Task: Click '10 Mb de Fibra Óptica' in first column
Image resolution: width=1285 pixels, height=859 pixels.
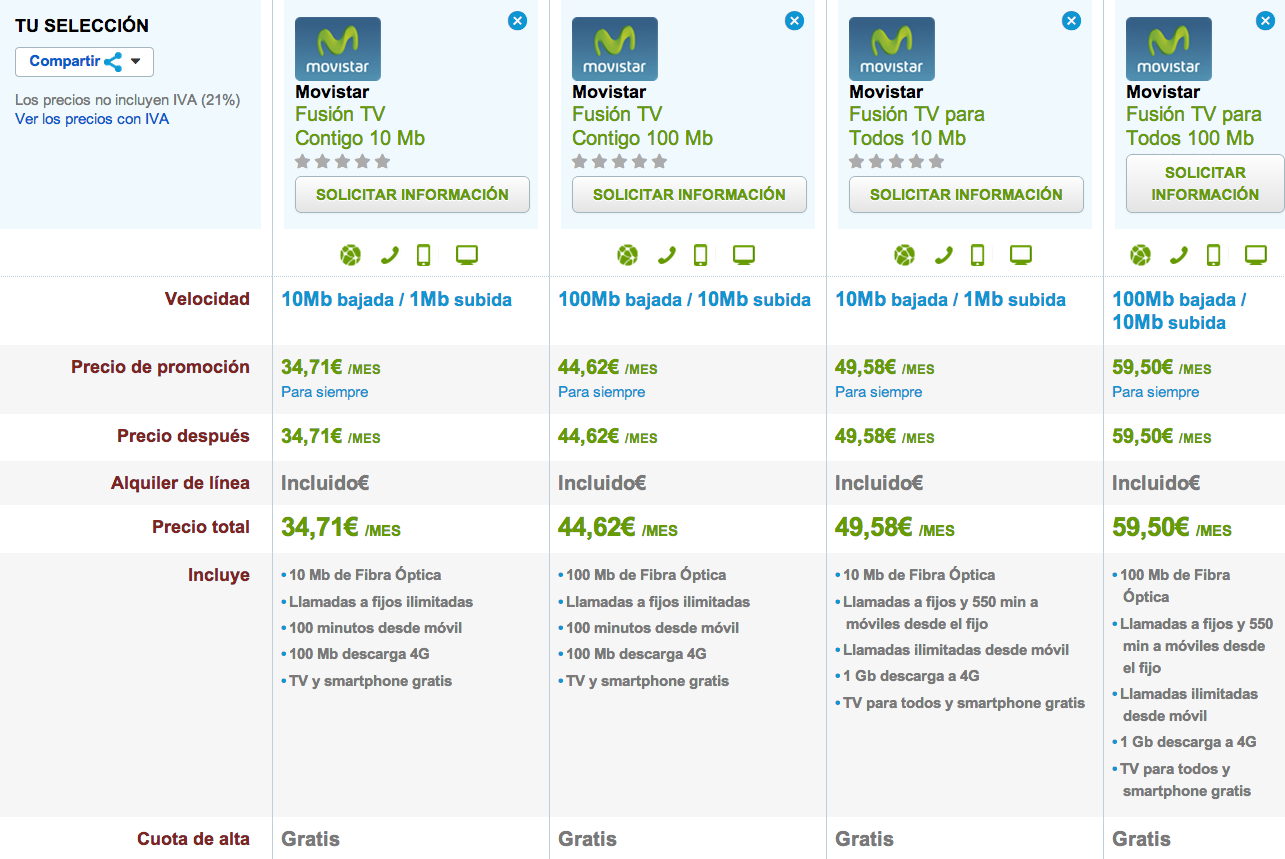Action: coord(365,575)
